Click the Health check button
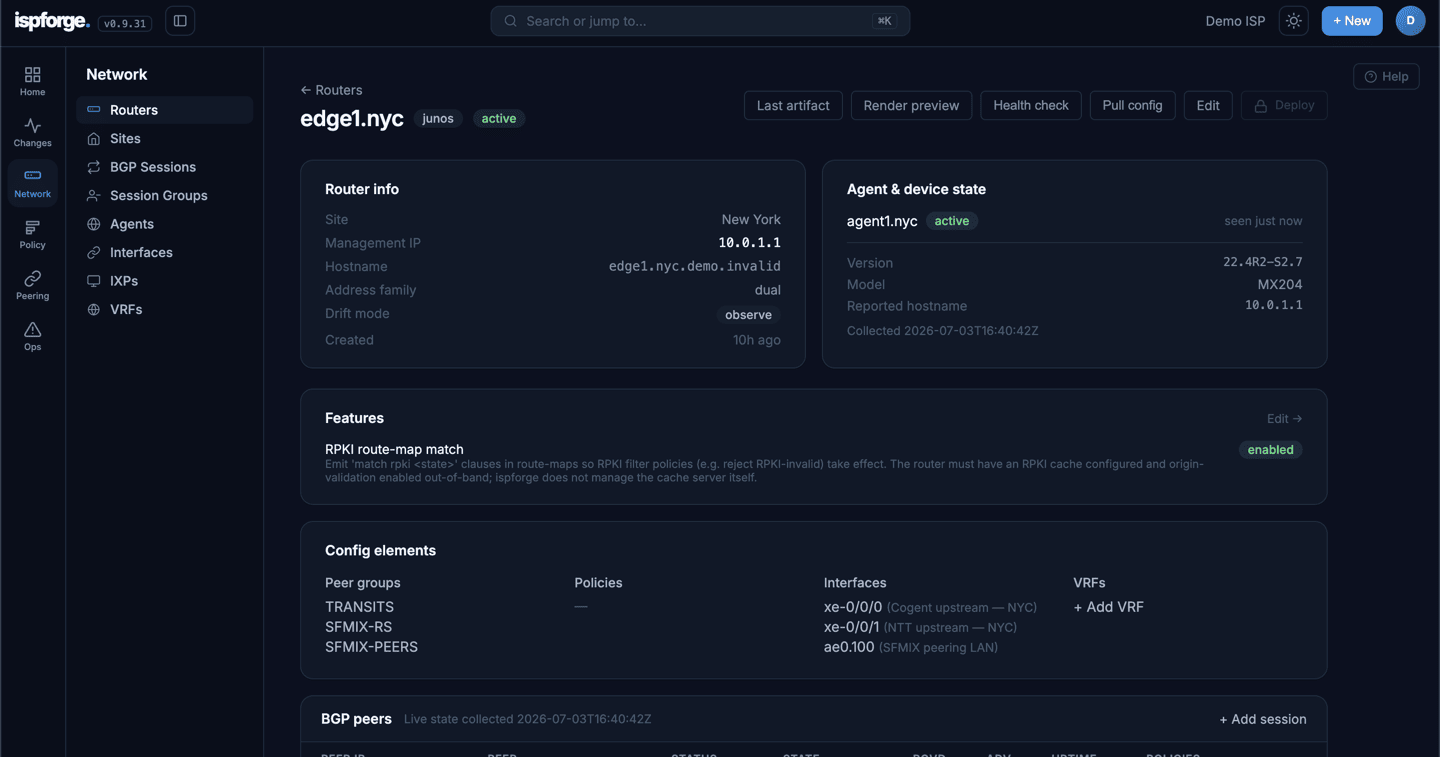Viewport: 1440px width, 757px height. pyautogui.click(x=1030, y=105)
